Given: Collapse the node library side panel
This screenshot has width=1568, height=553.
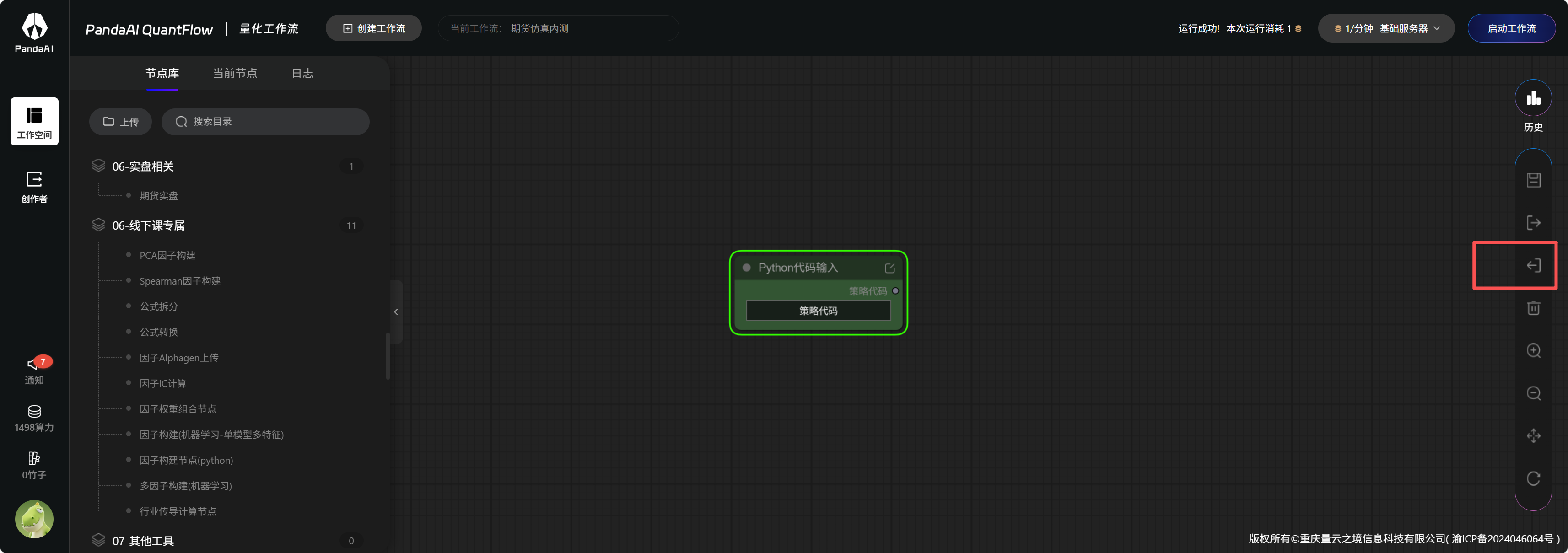Looking at the screenshot, I should tap(396, 312).
